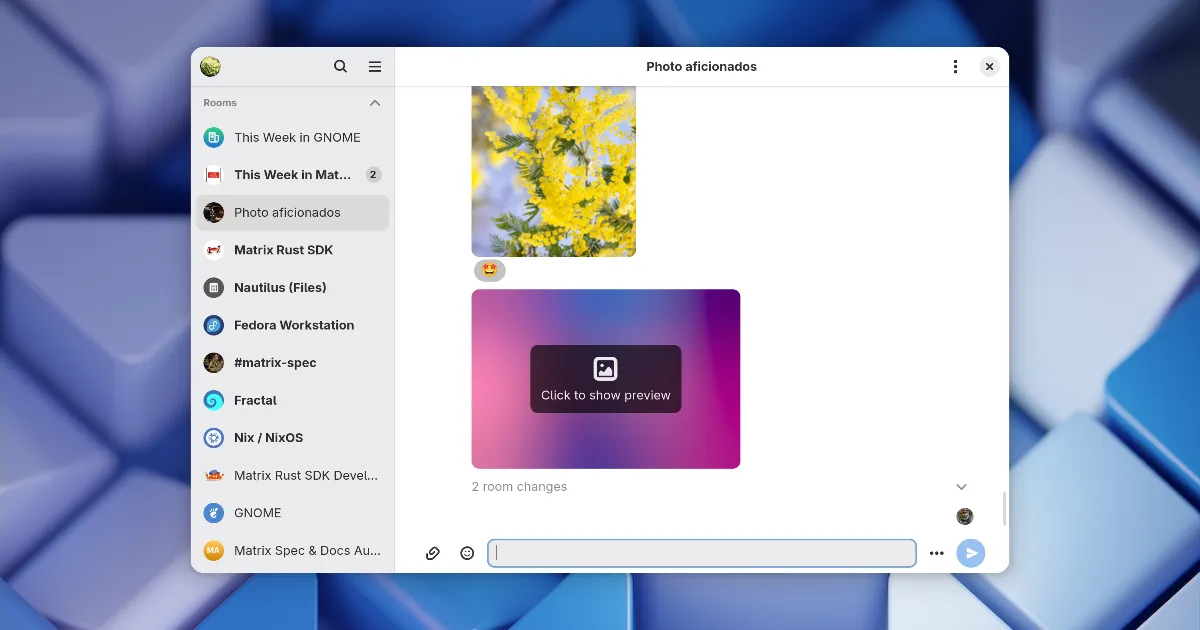Open the emoji picker
This screenshot has width=1200, height=630.
[x=467, y=553]
